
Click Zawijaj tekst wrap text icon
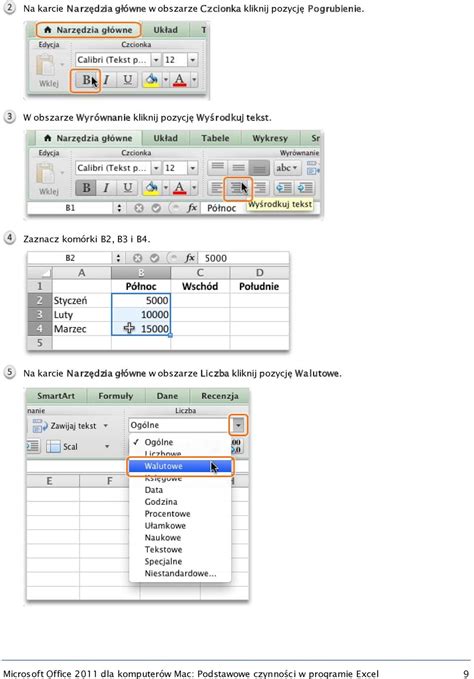[38, 426]
